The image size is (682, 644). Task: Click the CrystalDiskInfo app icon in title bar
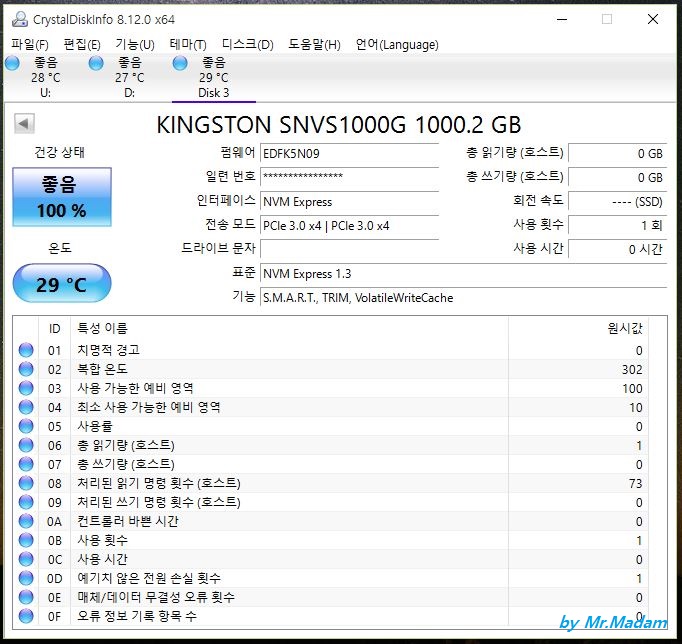(20, 19)
